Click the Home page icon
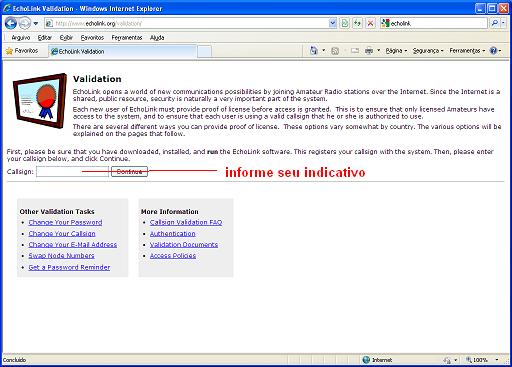The image size is (512, 367). pyautogui.click(x=314, y=51)
